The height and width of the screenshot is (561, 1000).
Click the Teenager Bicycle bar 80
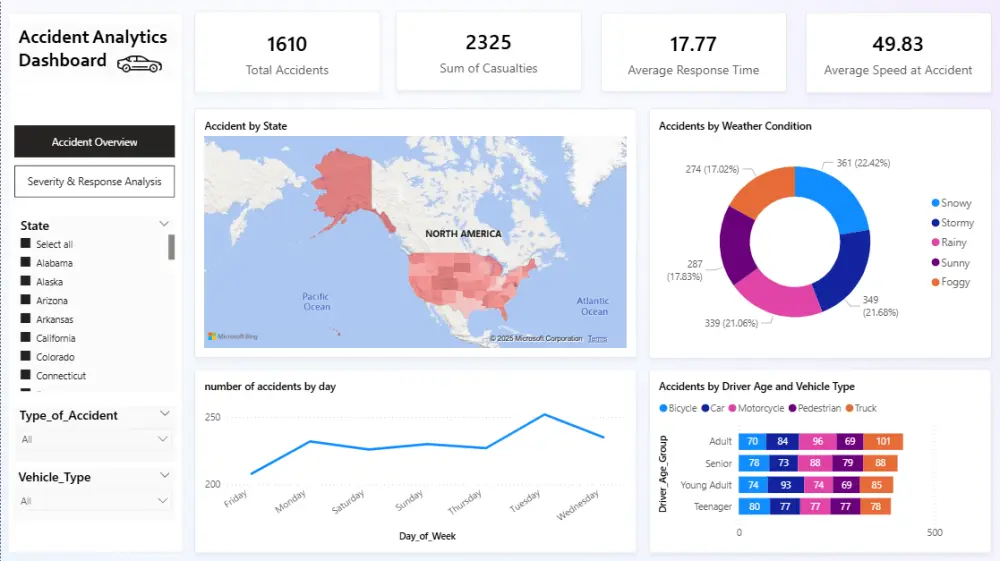[754, 507]
